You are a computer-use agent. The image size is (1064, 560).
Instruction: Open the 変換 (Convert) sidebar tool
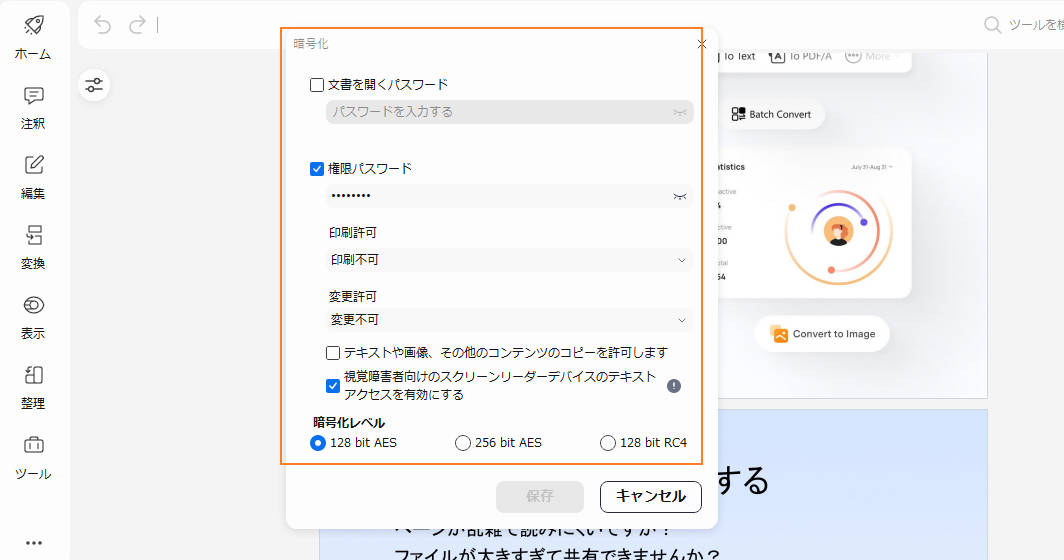tap(33, 248)
